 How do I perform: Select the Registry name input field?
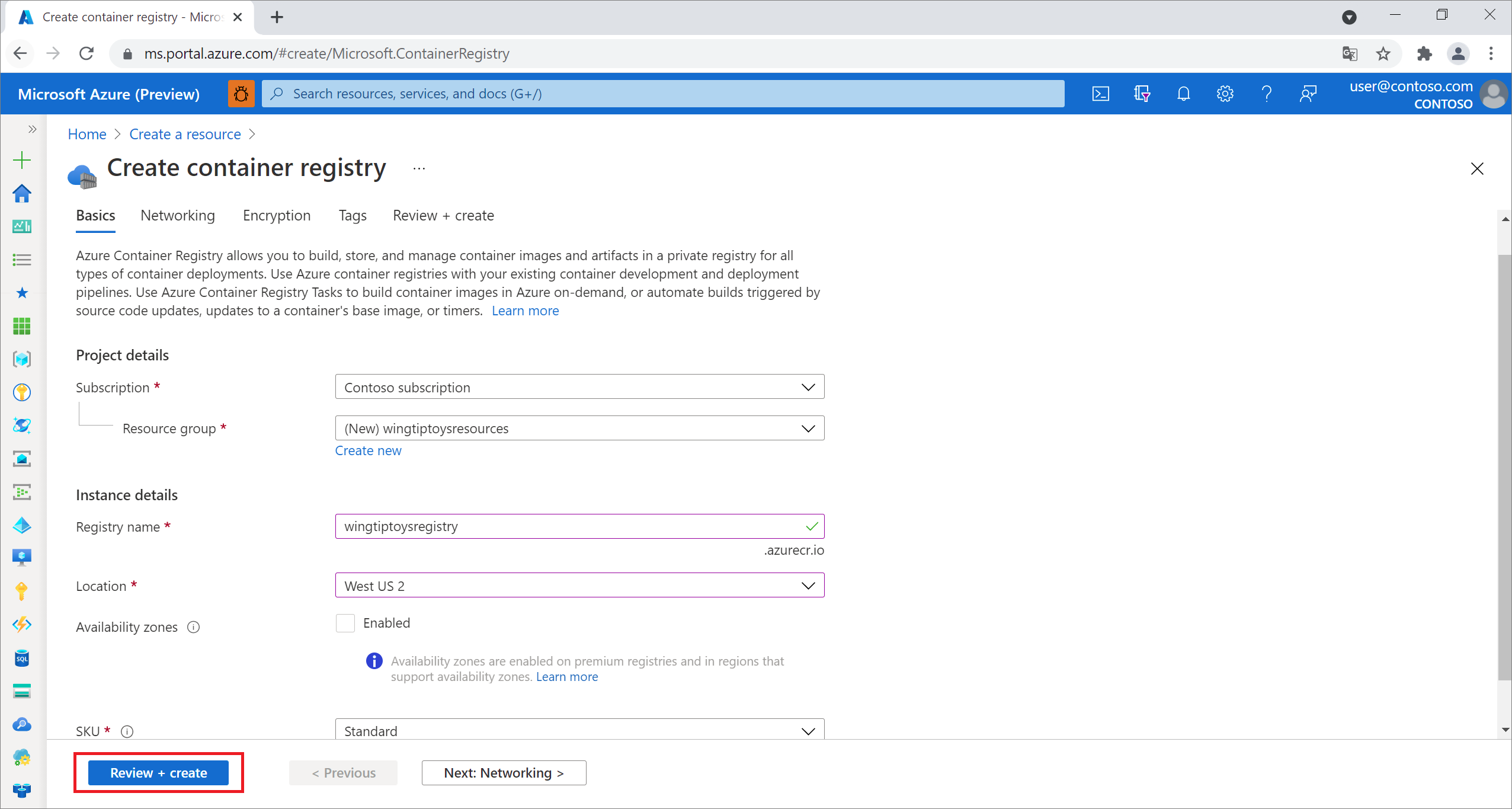pos(579,526)
